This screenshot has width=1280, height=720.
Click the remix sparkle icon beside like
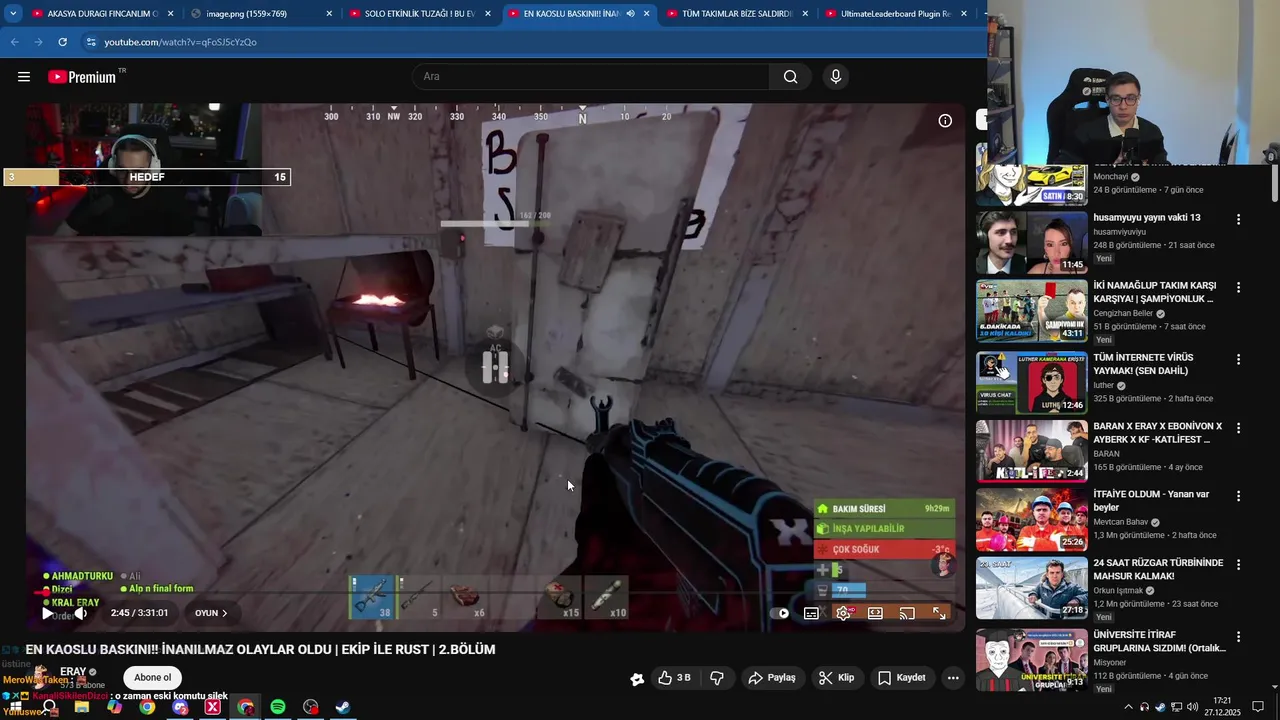(x=637, y=679)
